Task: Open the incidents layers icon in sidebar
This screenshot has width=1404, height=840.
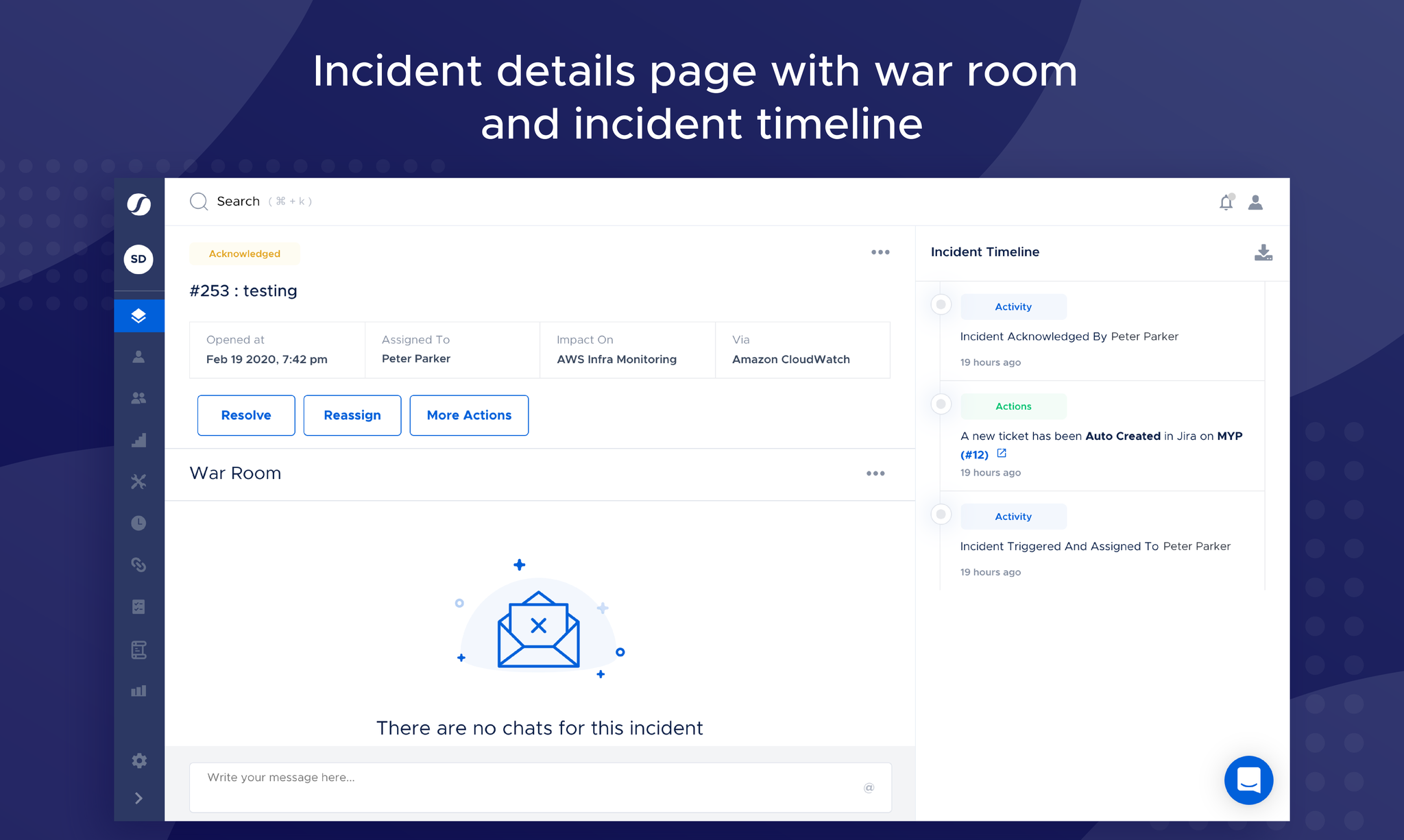Action: click(x=138, y=316)
